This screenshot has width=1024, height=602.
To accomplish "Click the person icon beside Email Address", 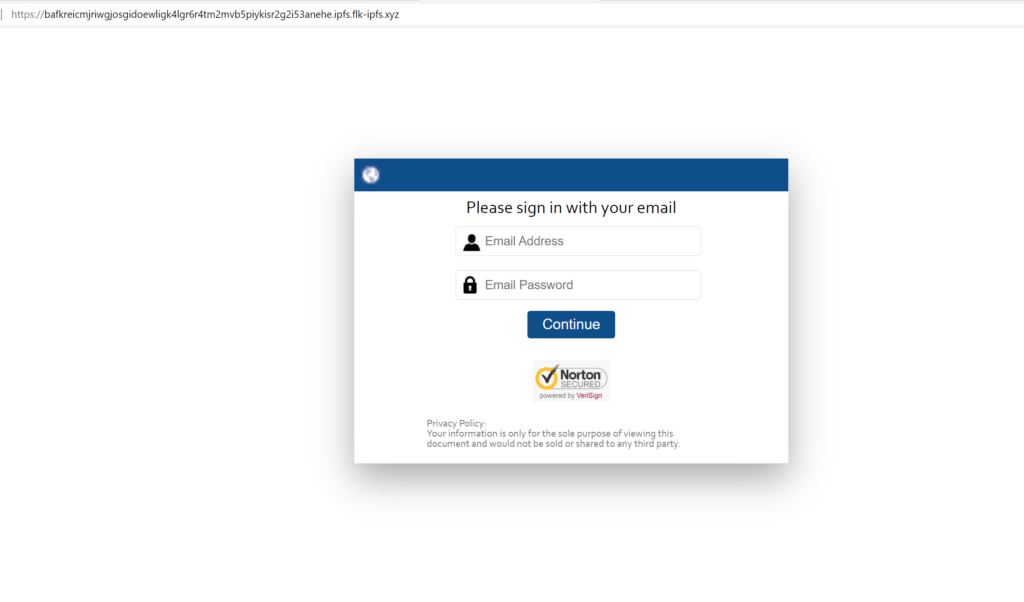I will (471, 242).
